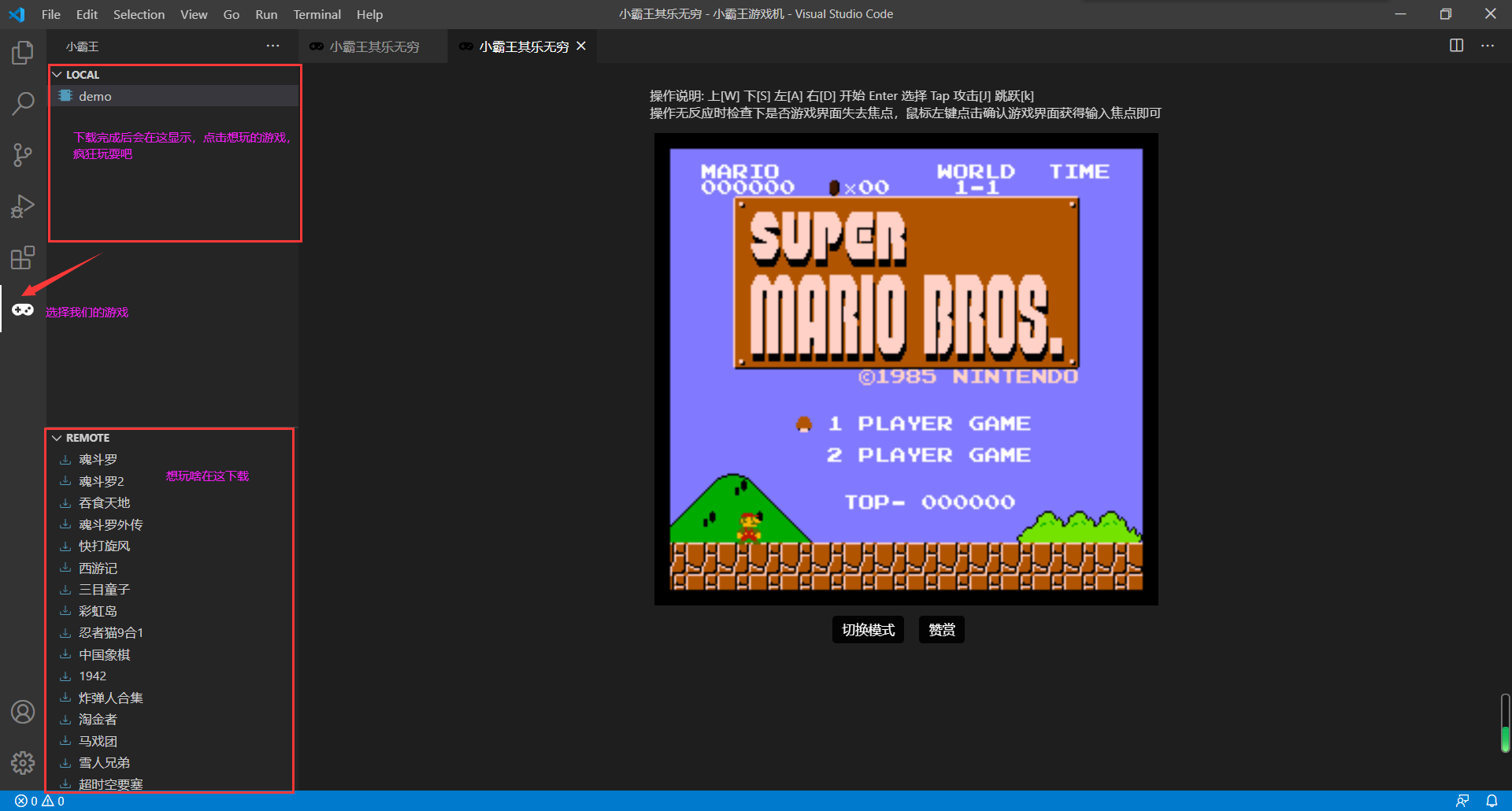Image resolution: width=1512 pixels, height=811 pixels.
Task: Click the 赞赏 button
Action: coord(941,630)
